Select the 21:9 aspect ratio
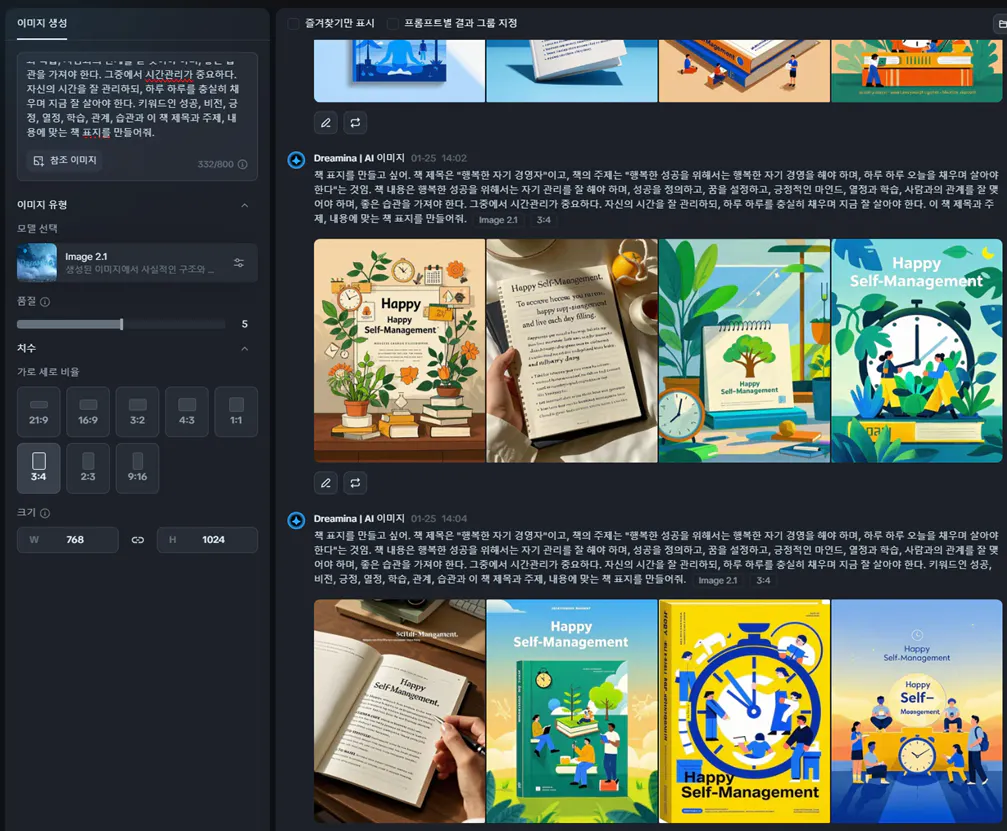Viewport: 1007px width, 831px height. coord(39,412)
